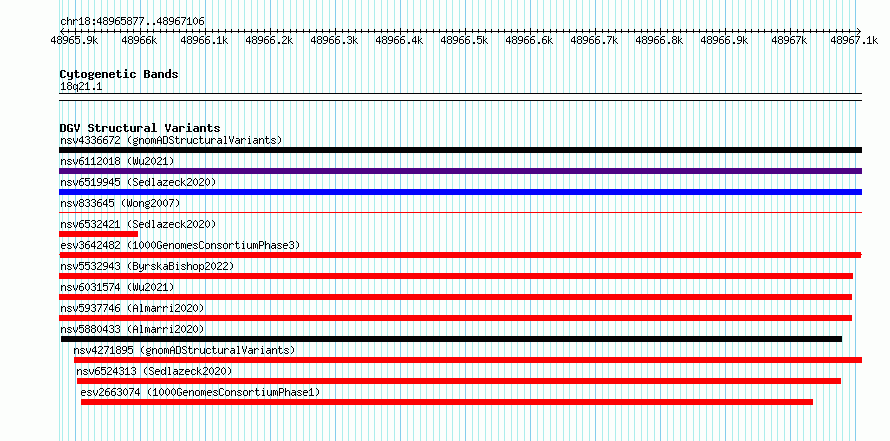Viewport: 890px width, 441px height.
Task: Click ruler position 48967k
Action: (x=790, y=40)
